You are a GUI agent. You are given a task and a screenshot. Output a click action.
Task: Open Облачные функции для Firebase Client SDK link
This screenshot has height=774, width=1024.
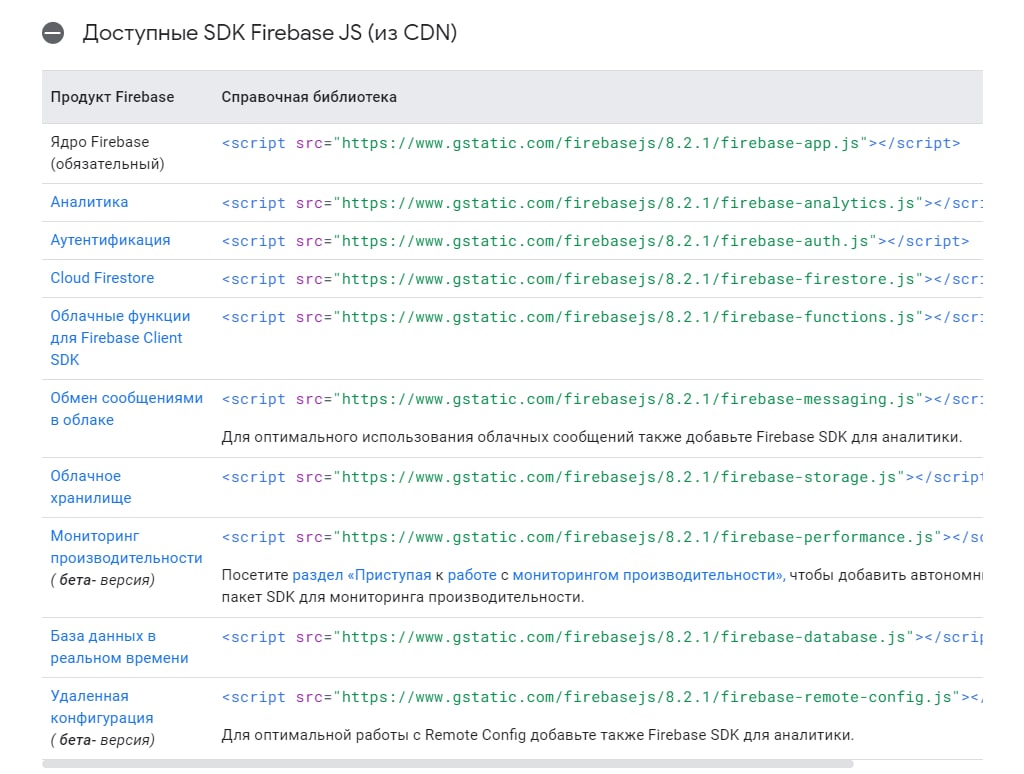pos(120,338)
